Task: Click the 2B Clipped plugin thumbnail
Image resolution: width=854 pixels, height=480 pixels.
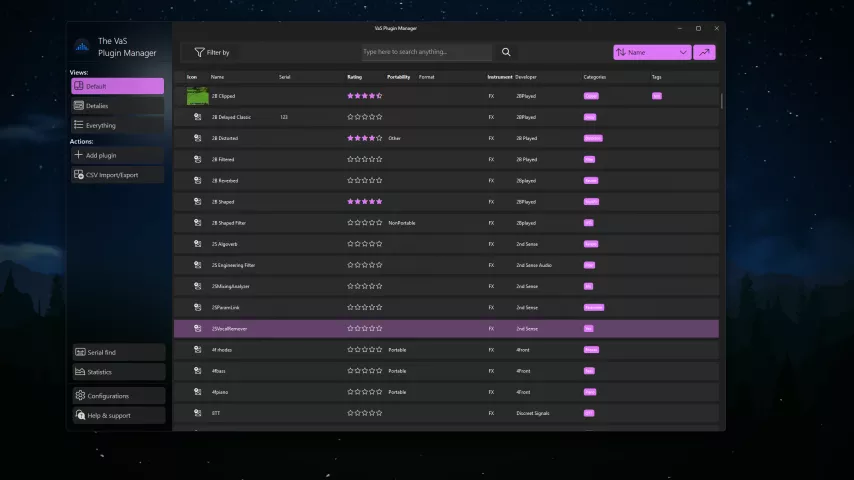Action: point(197,96)
